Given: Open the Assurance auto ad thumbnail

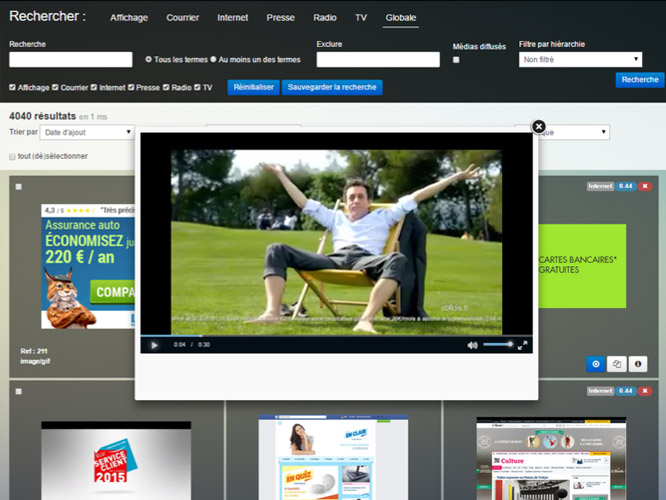Looking at the screenshot, I should pos(88,266).
